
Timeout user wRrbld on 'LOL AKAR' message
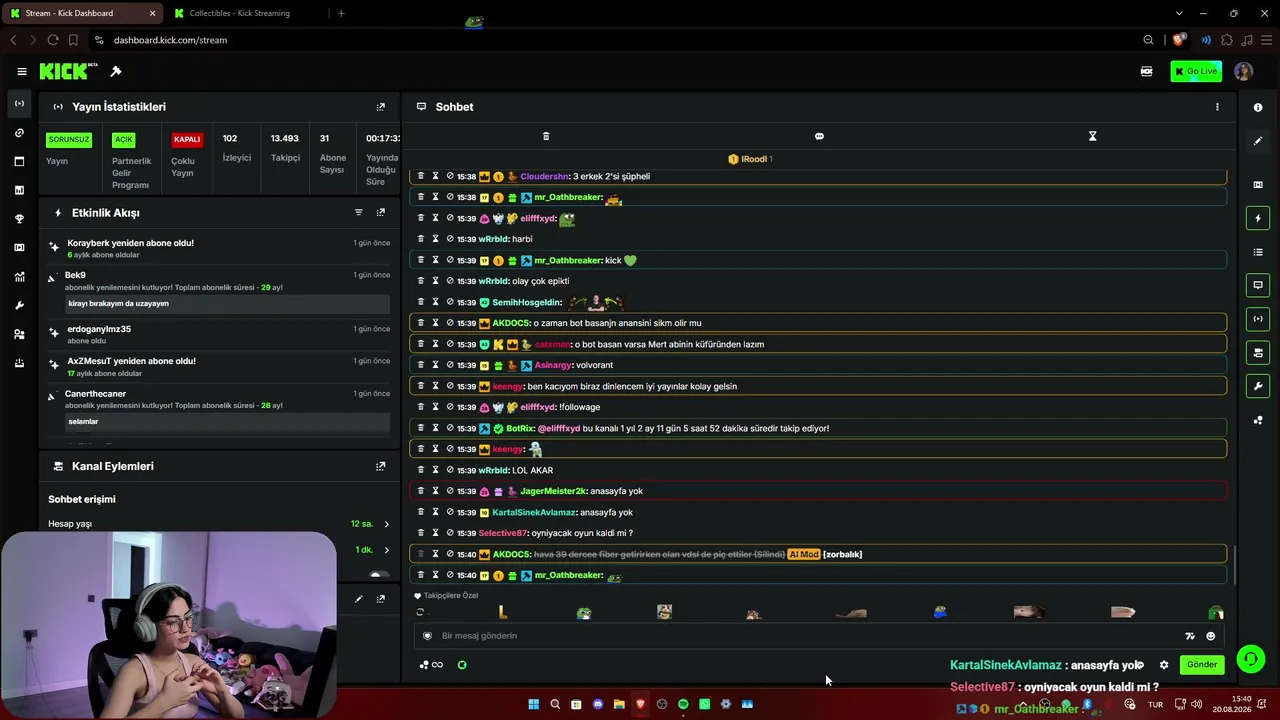click(435, 470)
